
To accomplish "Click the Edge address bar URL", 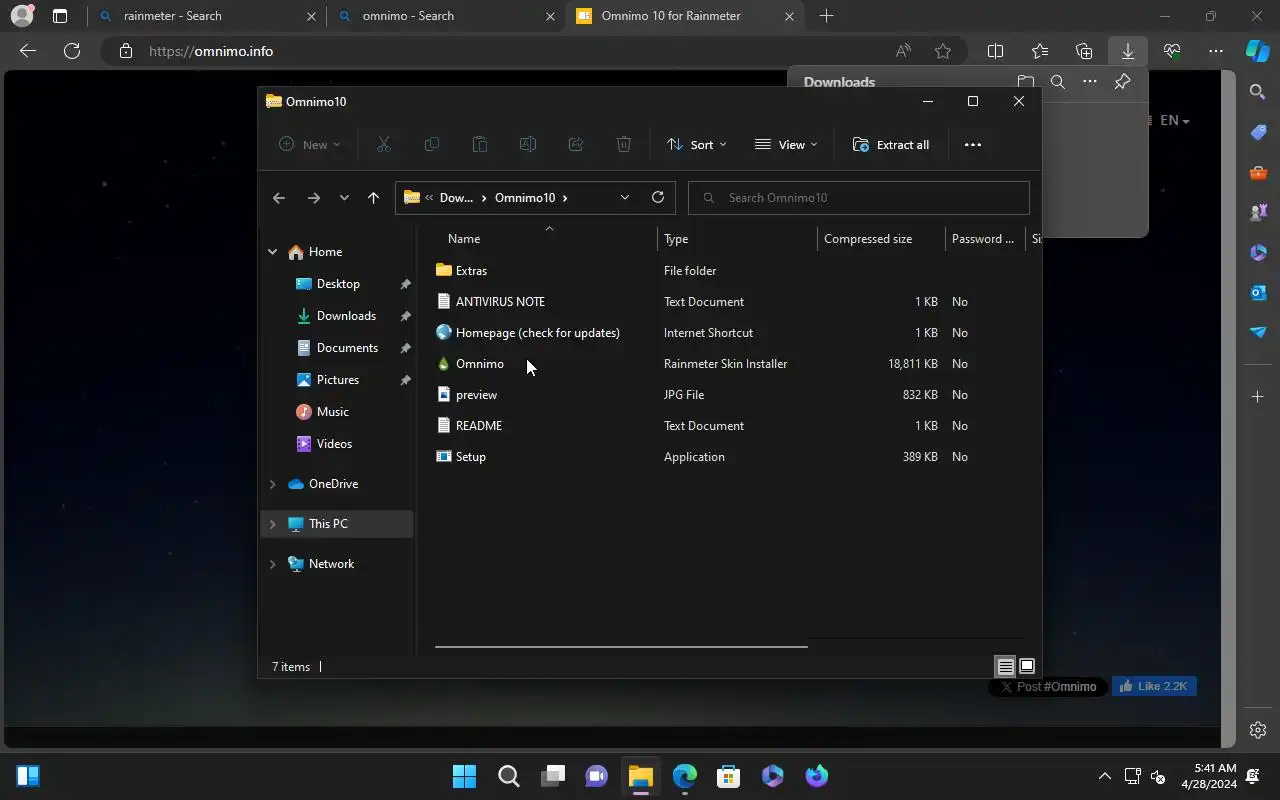I will click(x=211, y=51).
